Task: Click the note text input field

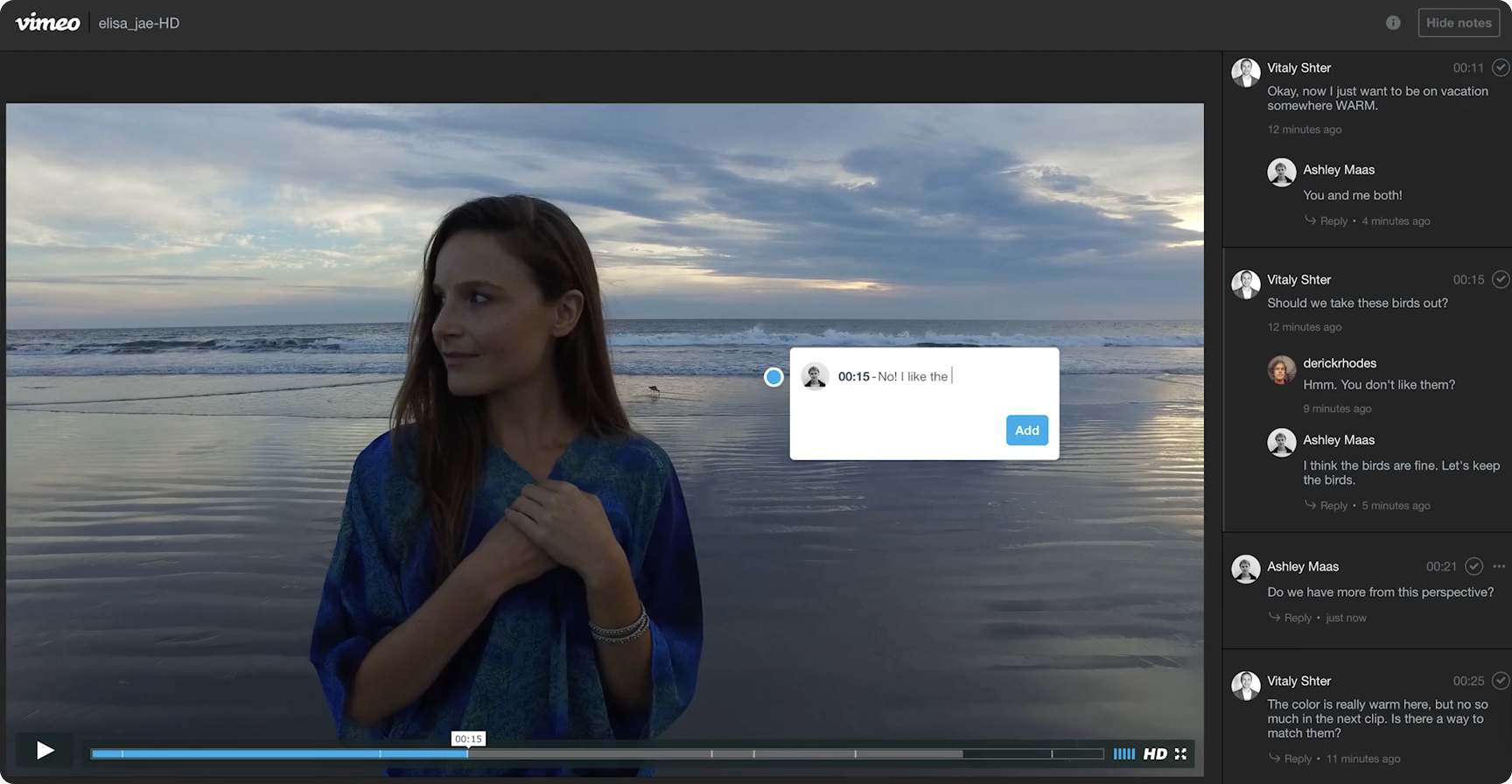Action: [x=941, y=376]
